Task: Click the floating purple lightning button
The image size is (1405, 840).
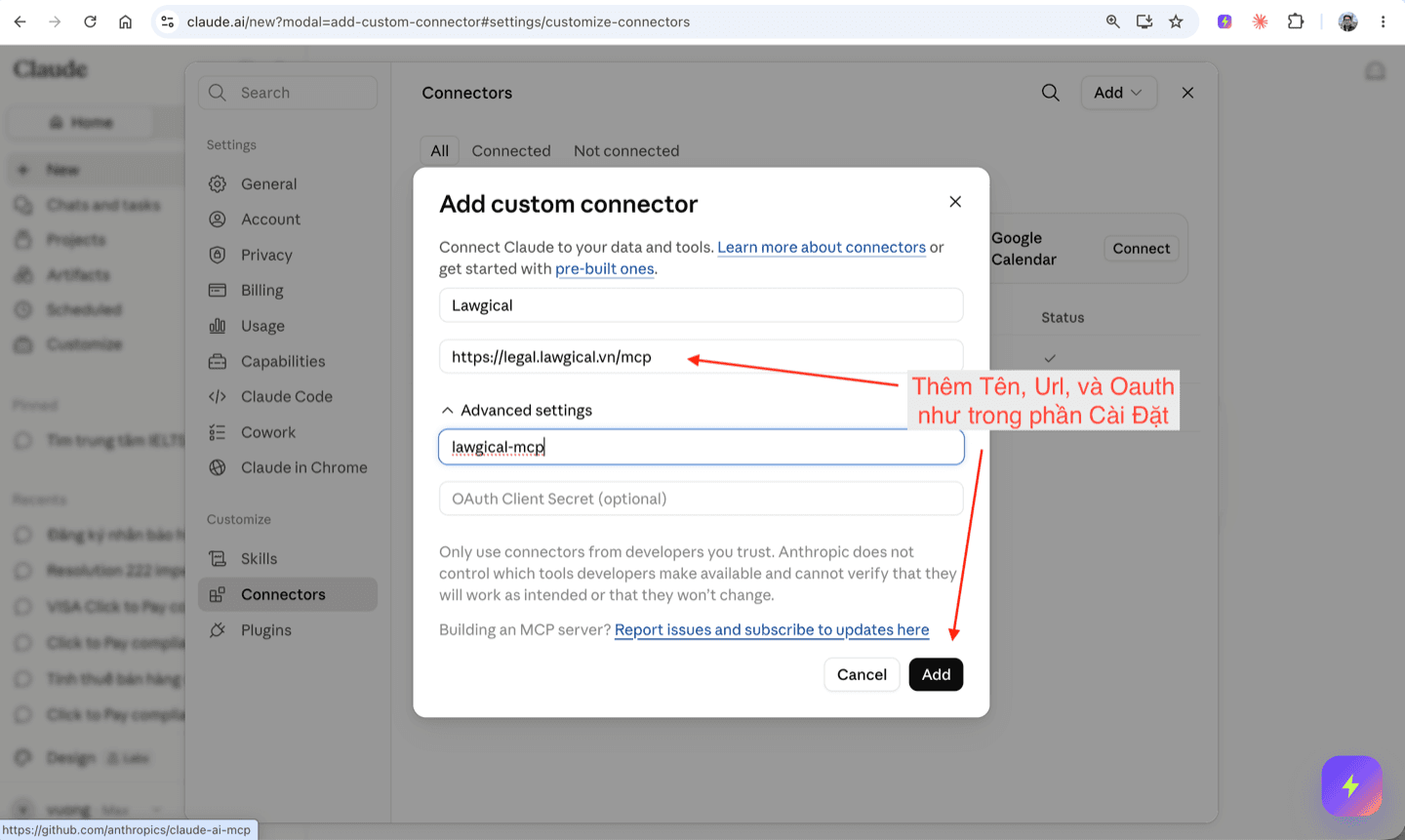Action: (1351, 785)
